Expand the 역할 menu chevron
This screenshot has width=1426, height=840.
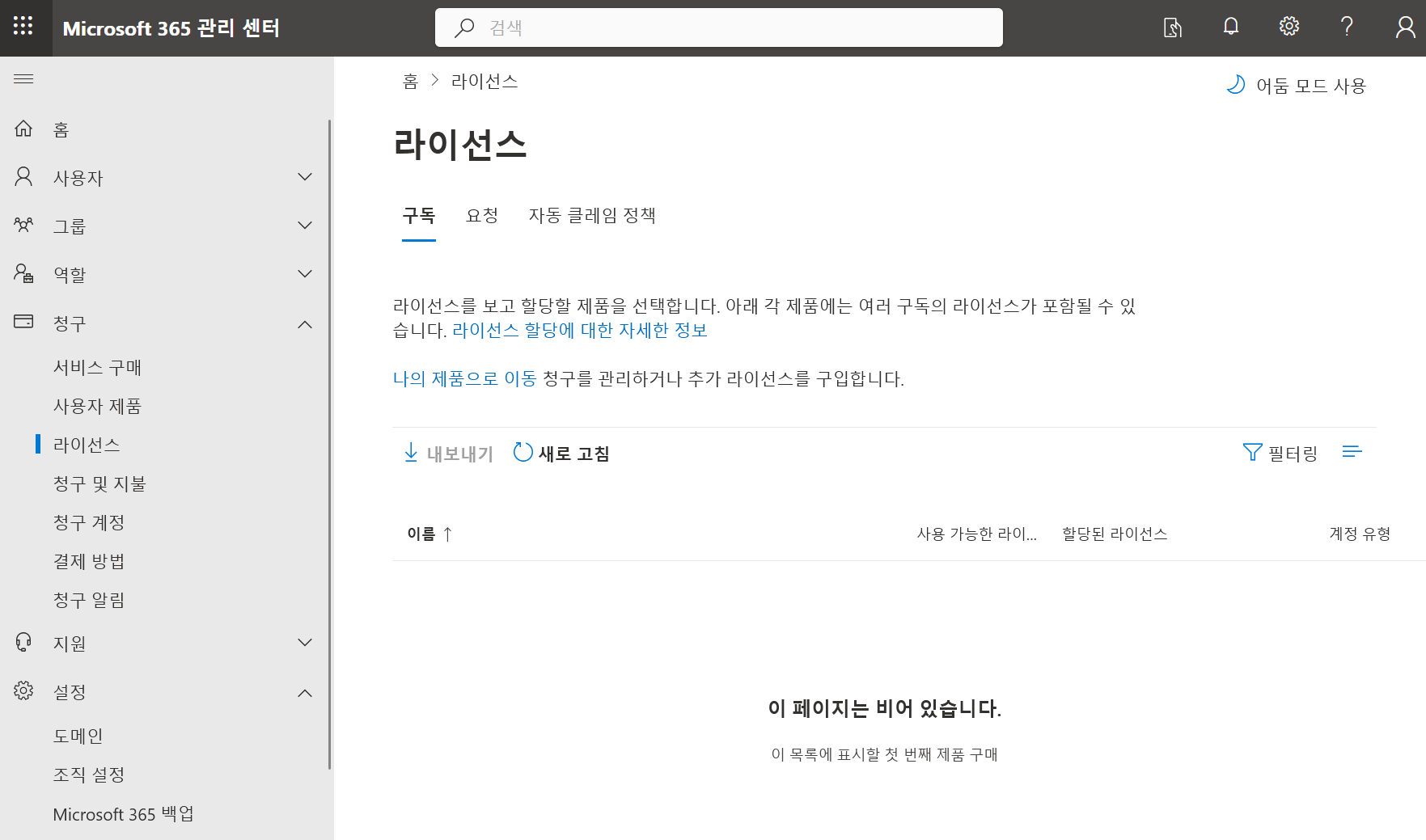tap(305, 274)
